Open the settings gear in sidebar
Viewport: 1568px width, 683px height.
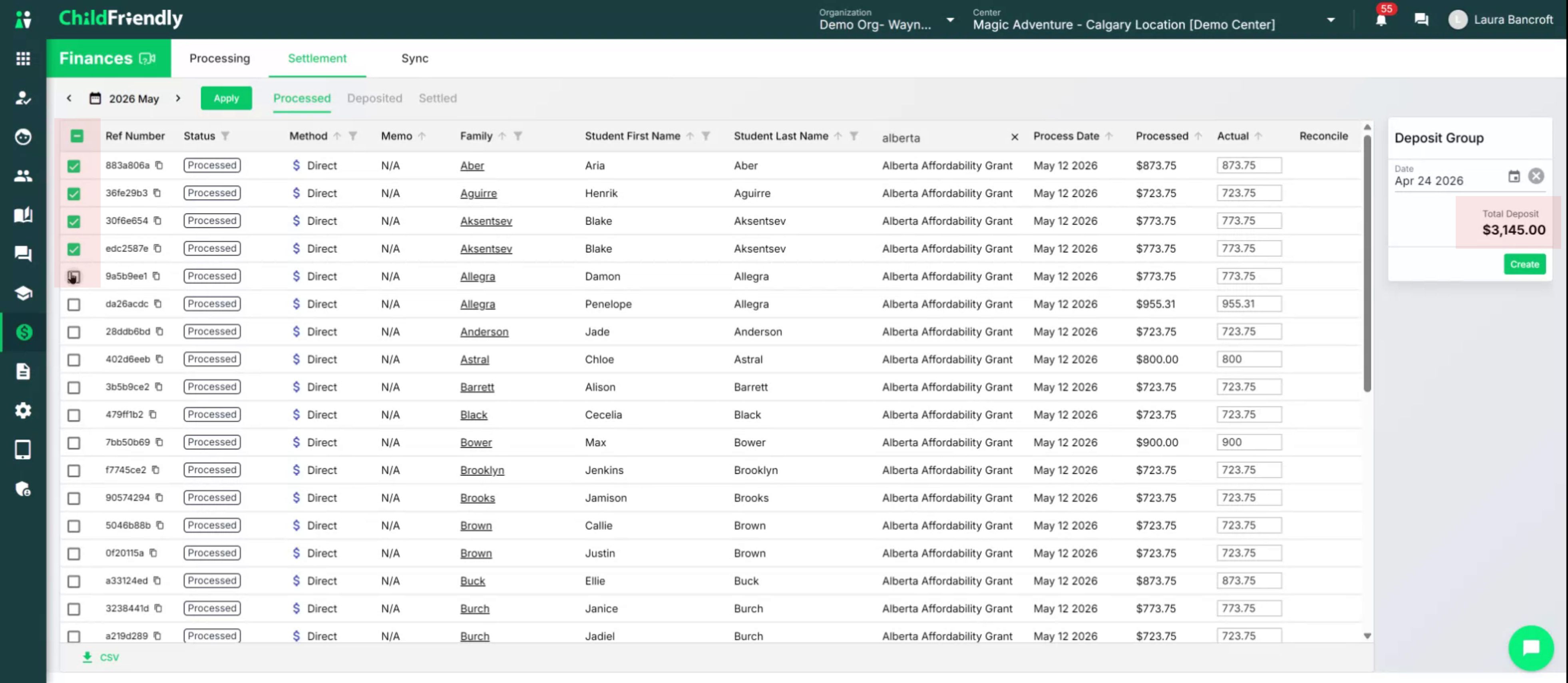click(23, 411)
